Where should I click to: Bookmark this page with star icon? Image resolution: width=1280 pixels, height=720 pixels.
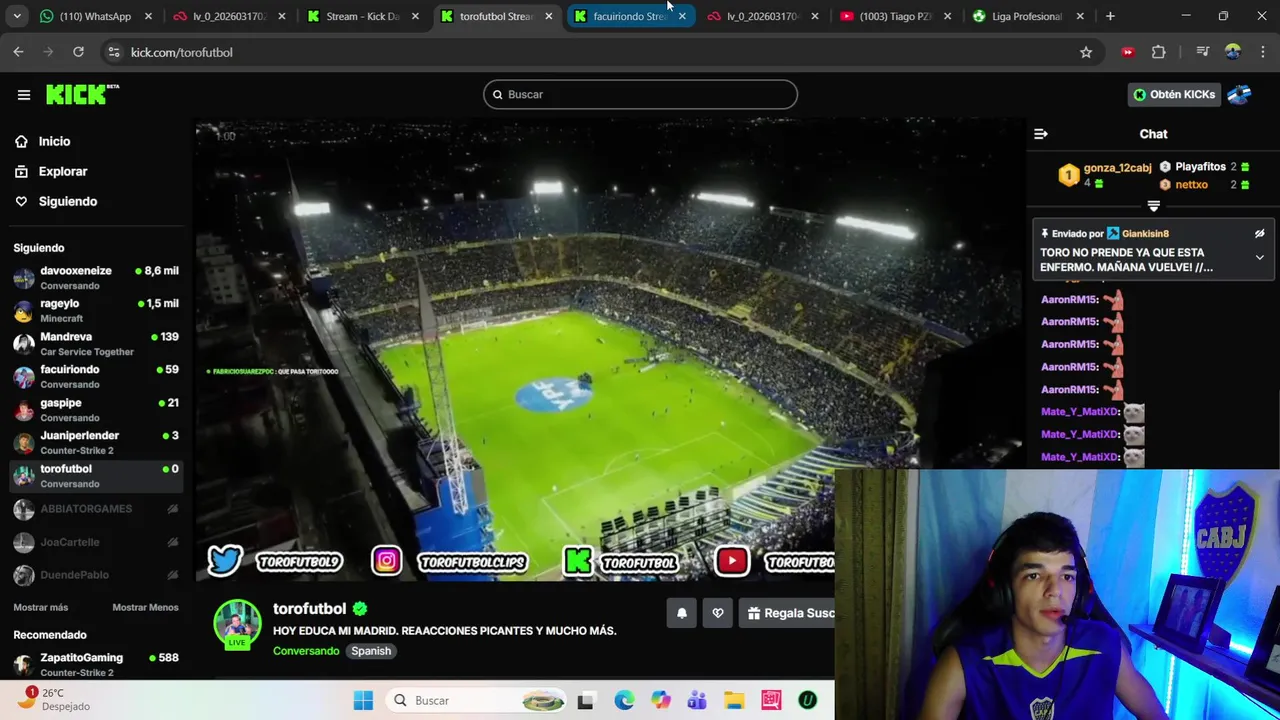(x=1086, y=52)
